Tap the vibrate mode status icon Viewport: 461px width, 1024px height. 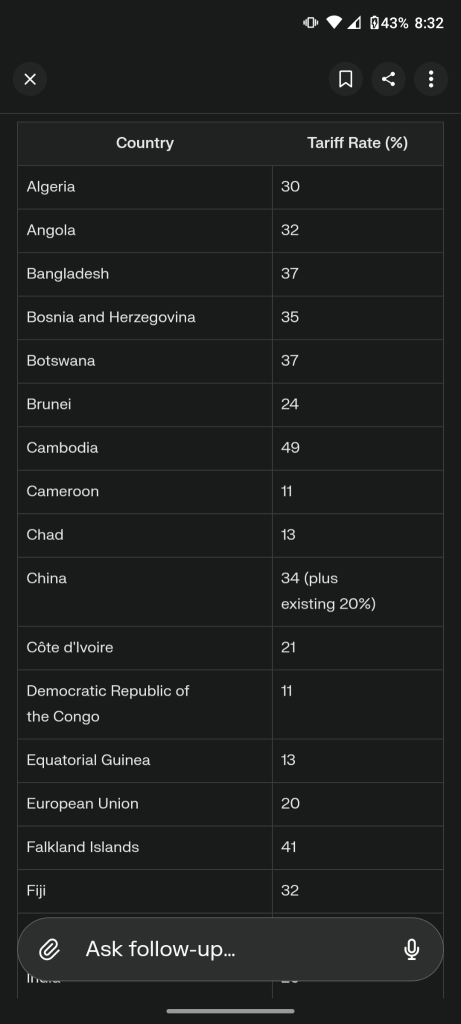pyautogui.click(x=310, y=23)
